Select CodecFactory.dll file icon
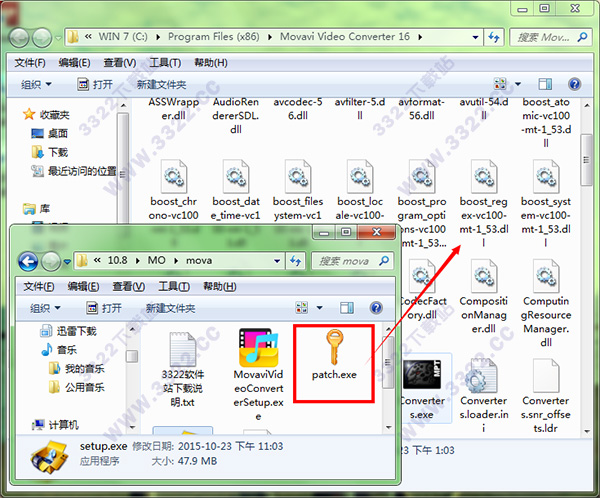This screenshot has width=600, height=498. [422, 276]
